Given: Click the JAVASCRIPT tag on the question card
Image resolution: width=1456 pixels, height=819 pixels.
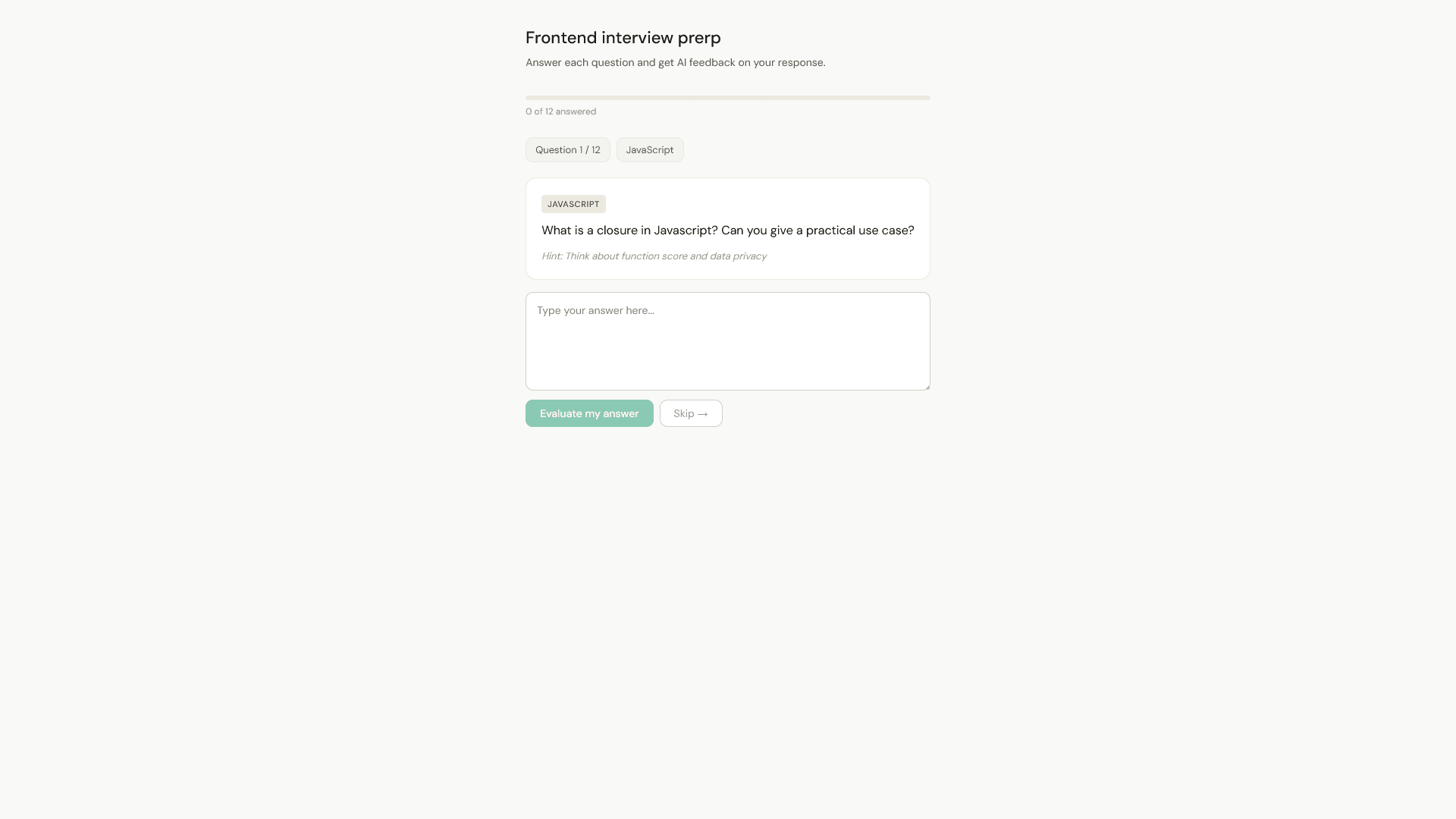Looking at the screenshot, I should click(573, 204).
